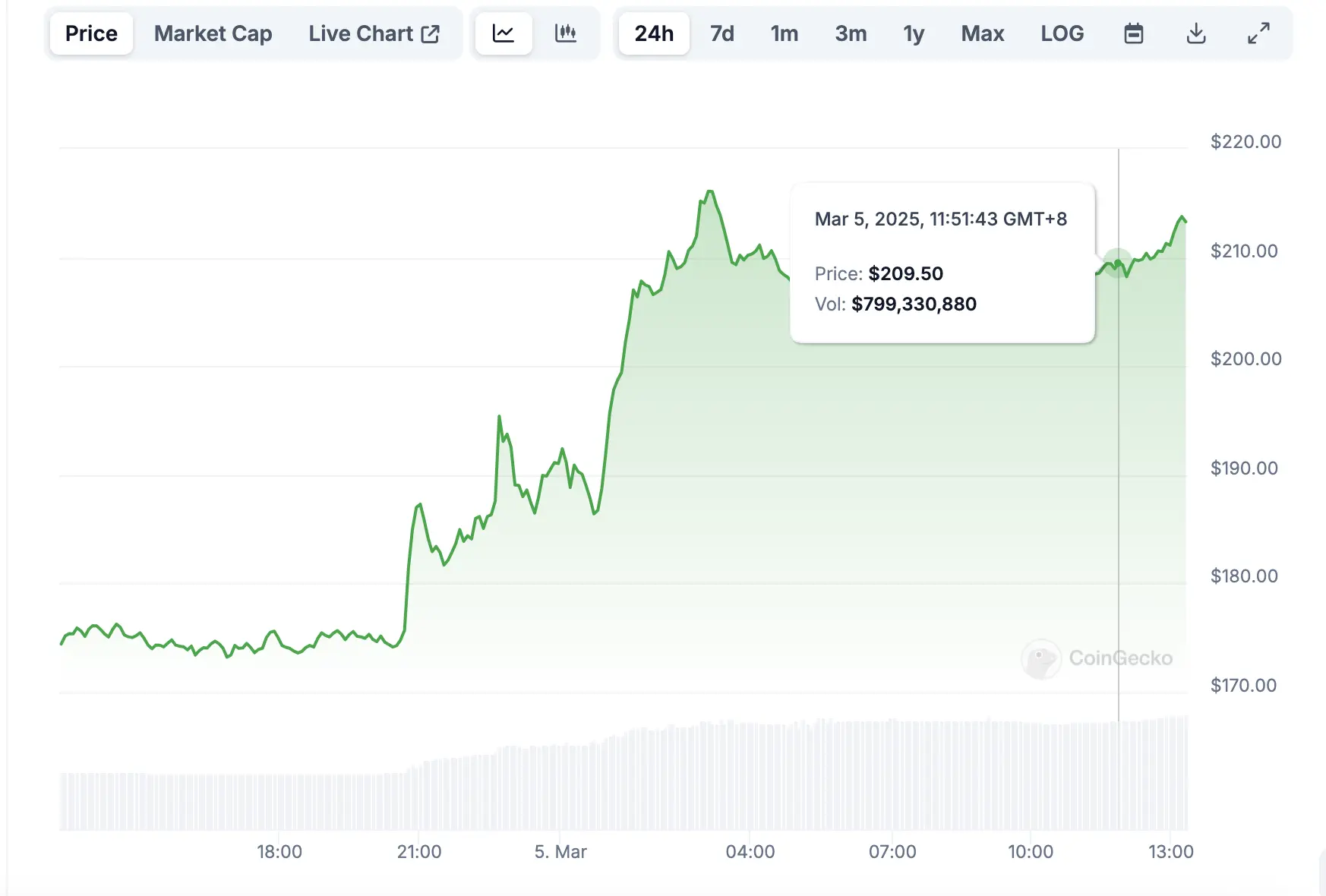This screenshot has width=1326, height=896.
Task: Select the line chart view icon
Action: [504, 33]
